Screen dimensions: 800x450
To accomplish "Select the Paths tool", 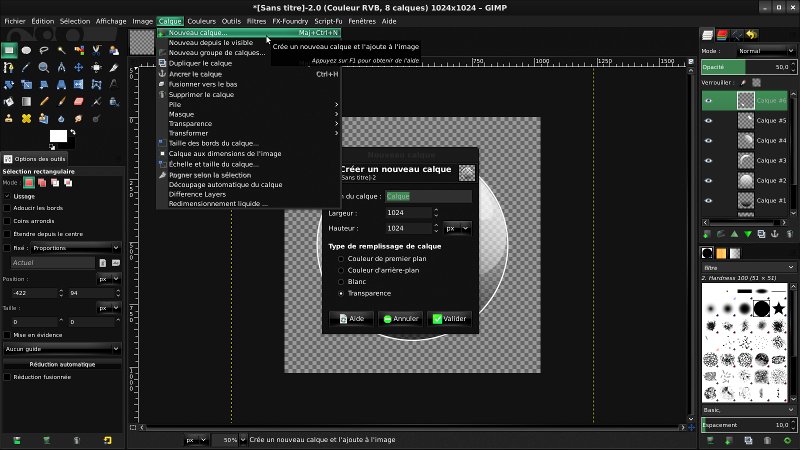I will pos(9,67).
